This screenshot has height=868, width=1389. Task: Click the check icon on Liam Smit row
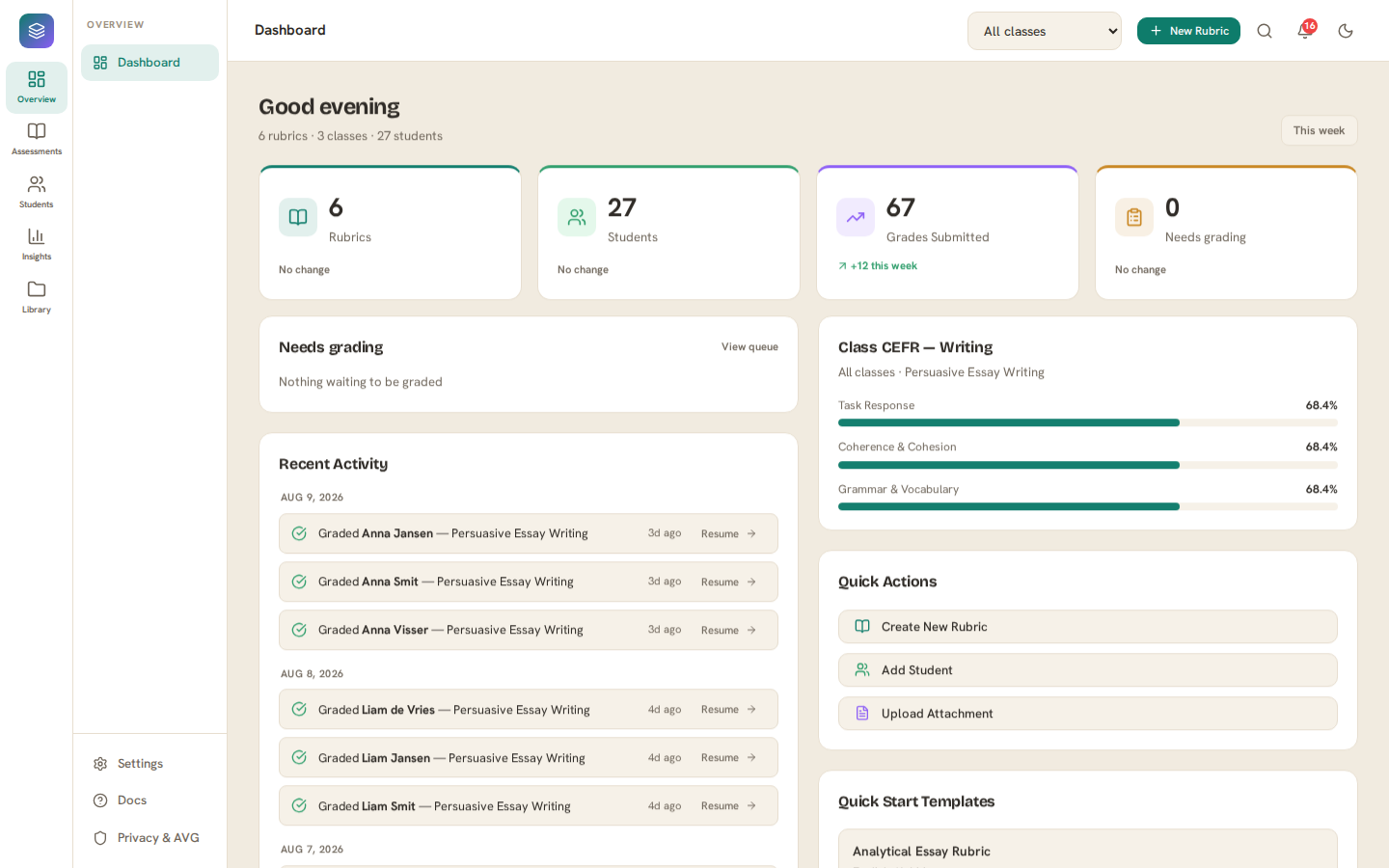pyautogui.click(x=299, y=806)
